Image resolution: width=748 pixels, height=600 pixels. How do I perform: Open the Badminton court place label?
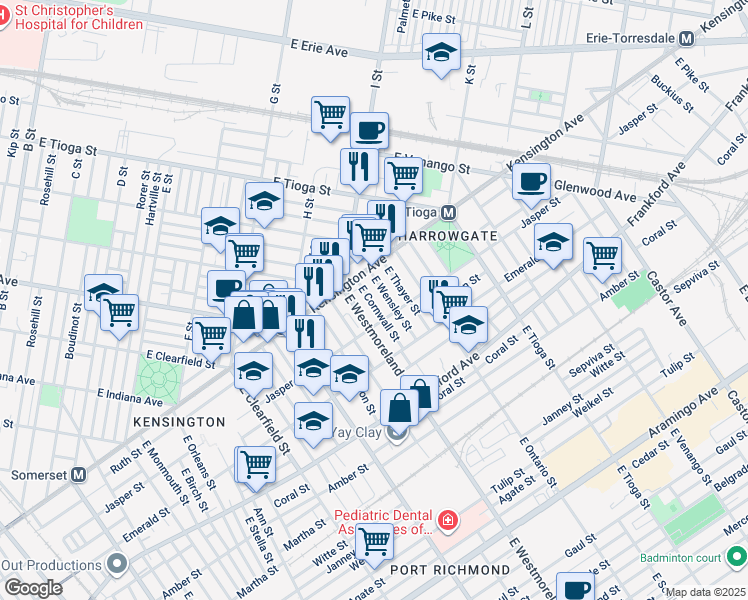click(681, 558)
